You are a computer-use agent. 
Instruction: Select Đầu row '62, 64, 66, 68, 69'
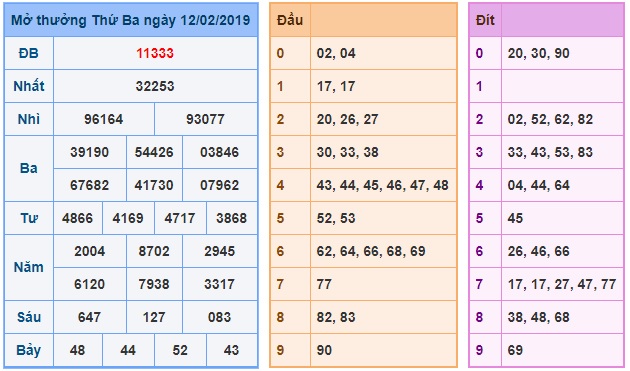(371, 251)
